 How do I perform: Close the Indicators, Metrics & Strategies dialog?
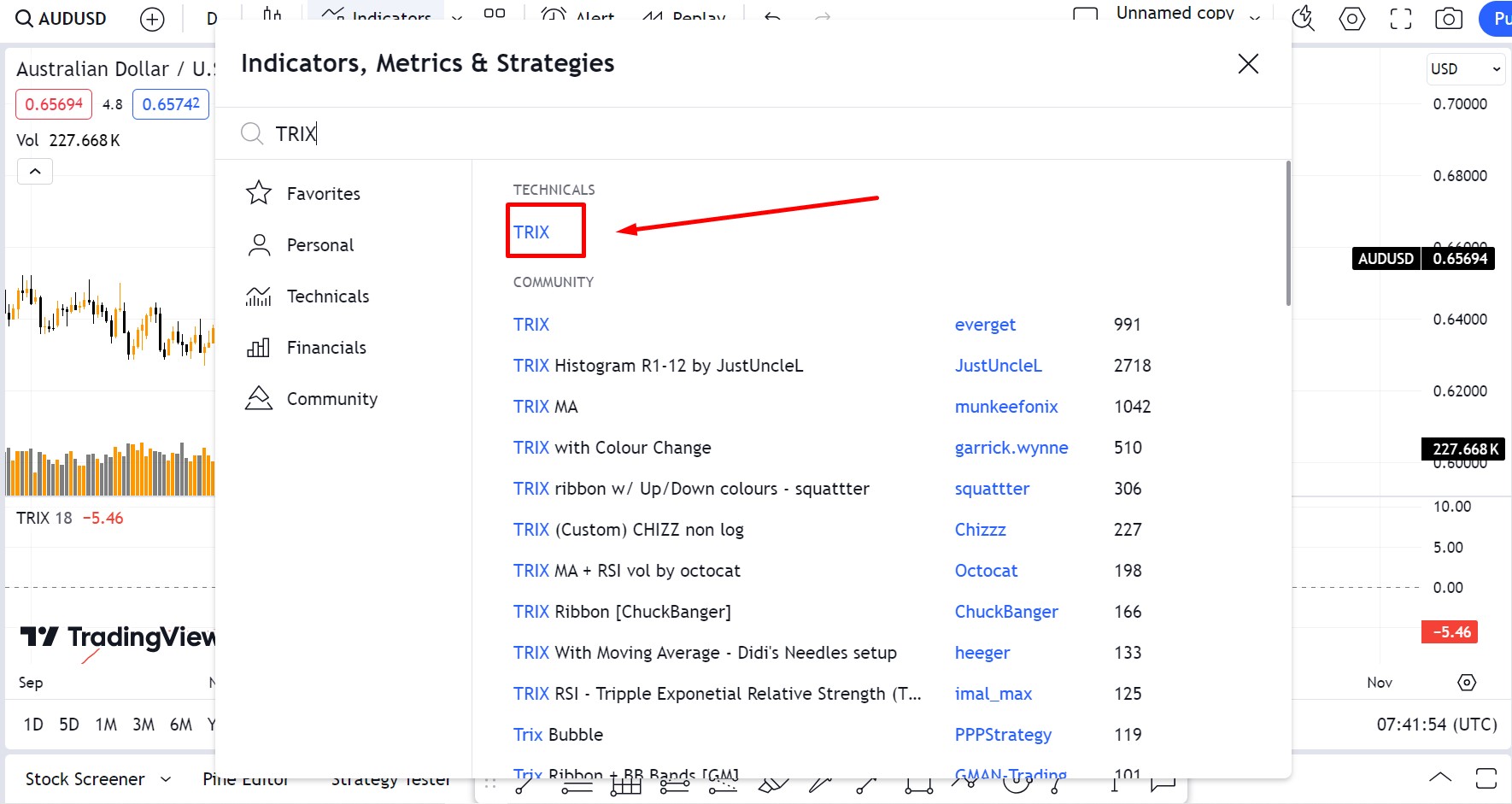pos(1248,63)
